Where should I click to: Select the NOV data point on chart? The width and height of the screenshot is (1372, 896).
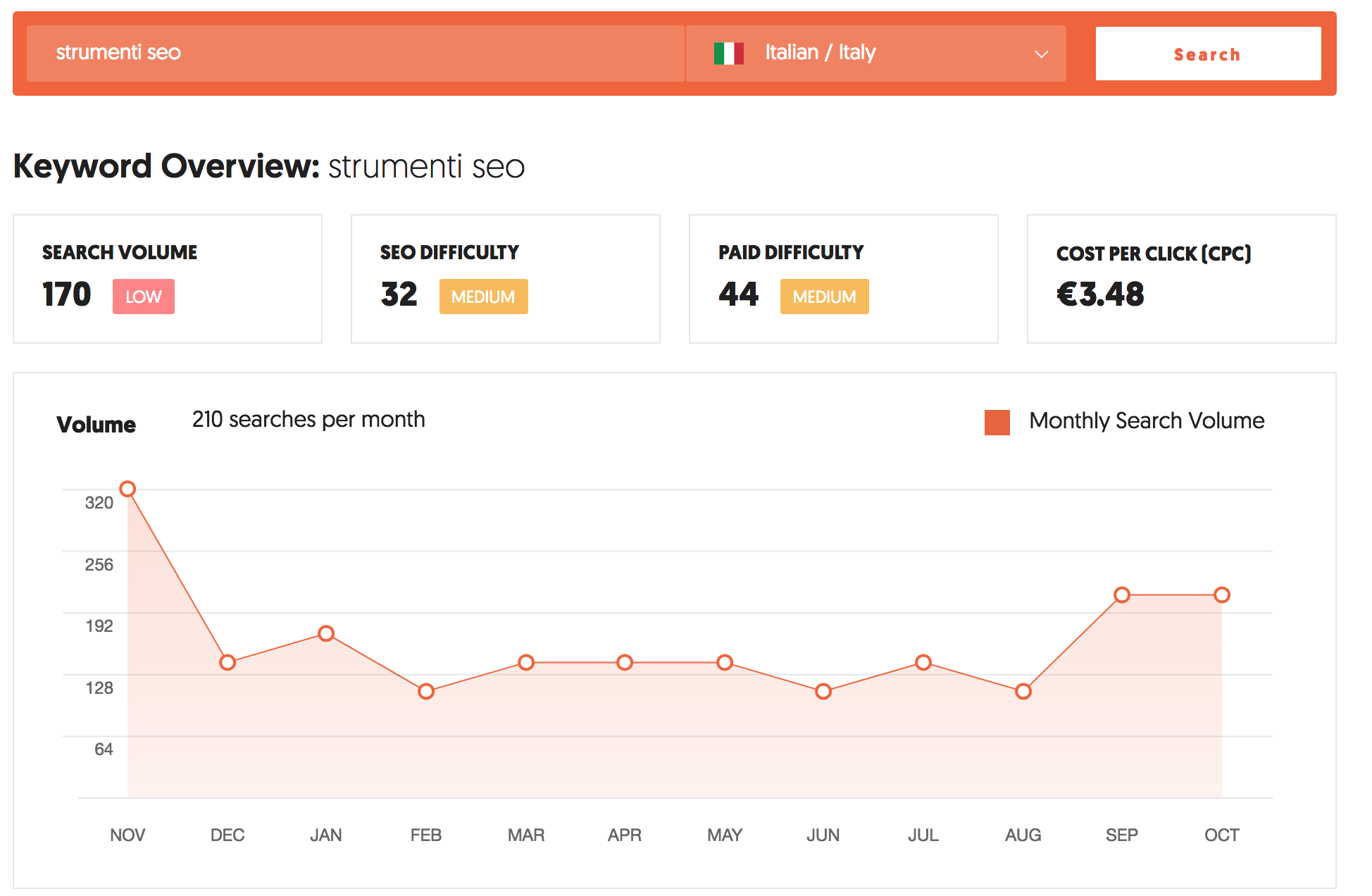tap(127, 489)
